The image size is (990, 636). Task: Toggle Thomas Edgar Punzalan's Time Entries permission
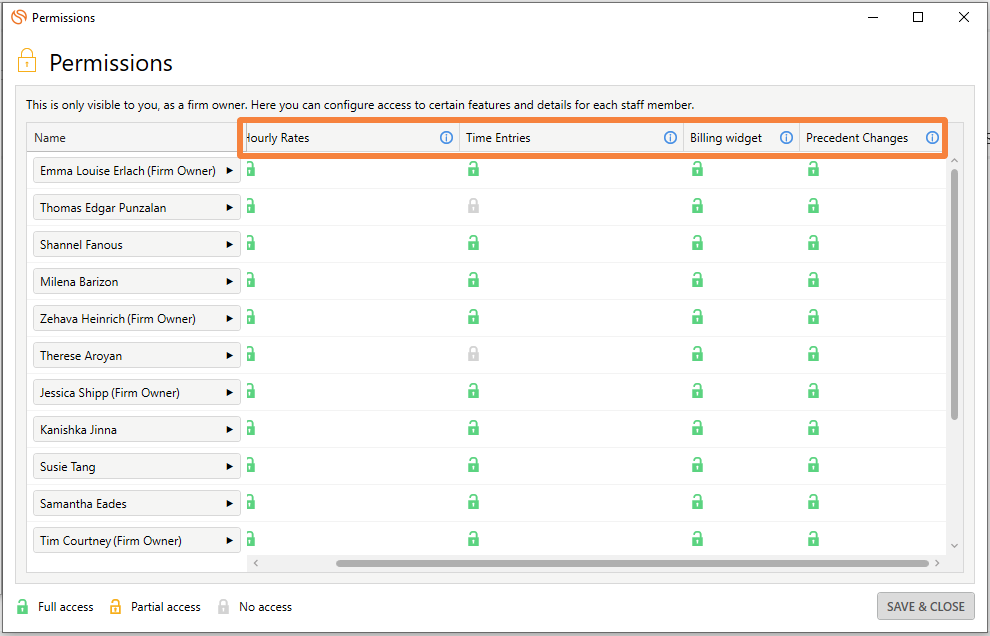[473, 206]
